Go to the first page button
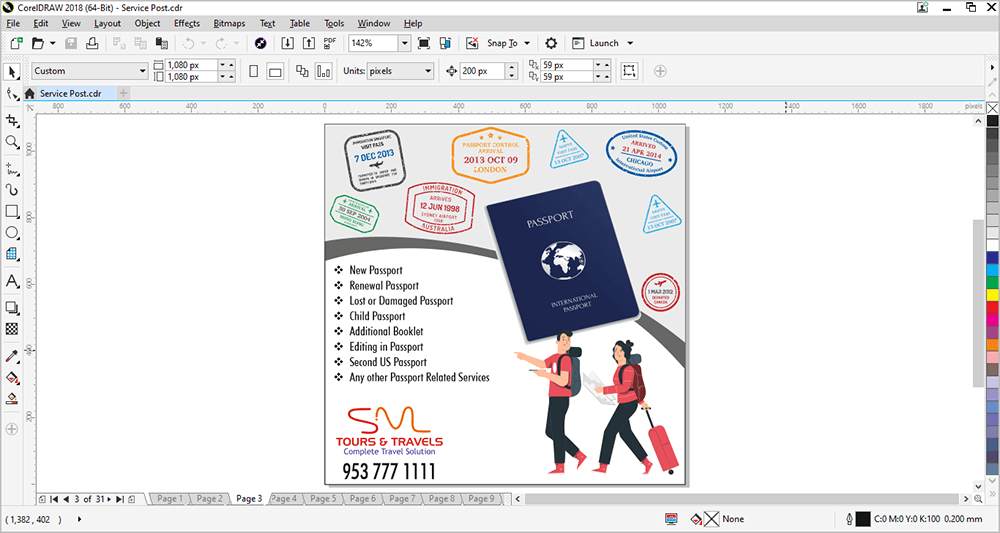 (x=54, y=499)
